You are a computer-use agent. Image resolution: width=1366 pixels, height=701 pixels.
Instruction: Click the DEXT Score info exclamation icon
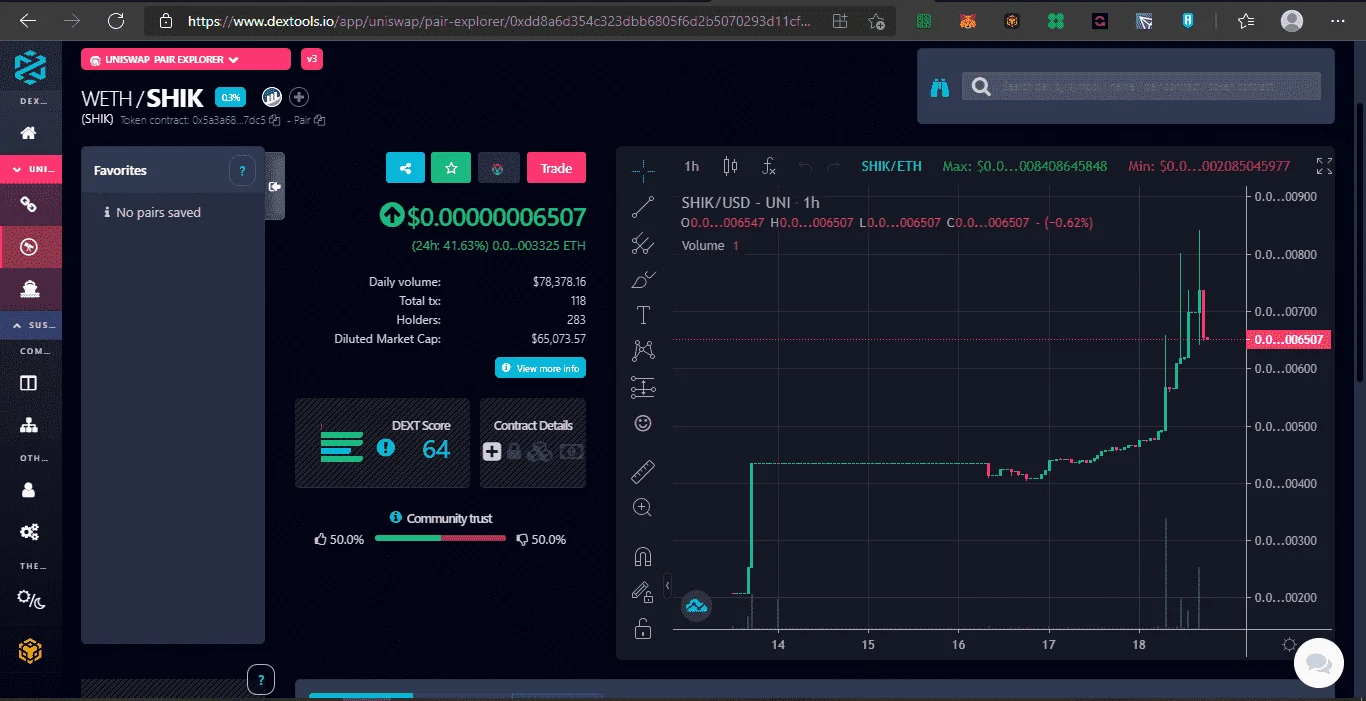[385, 448]
